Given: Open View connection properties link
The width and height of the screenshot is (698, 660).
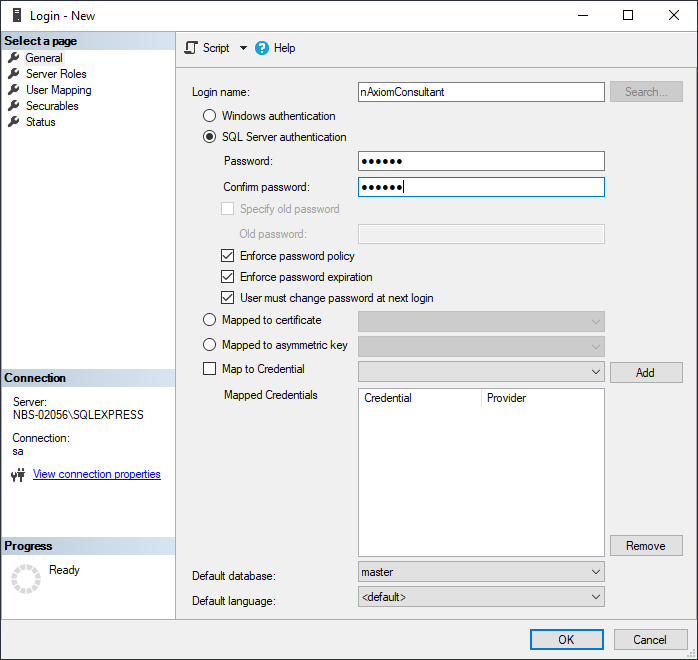Looking at the screenshot, I should [x=97, y=474].
